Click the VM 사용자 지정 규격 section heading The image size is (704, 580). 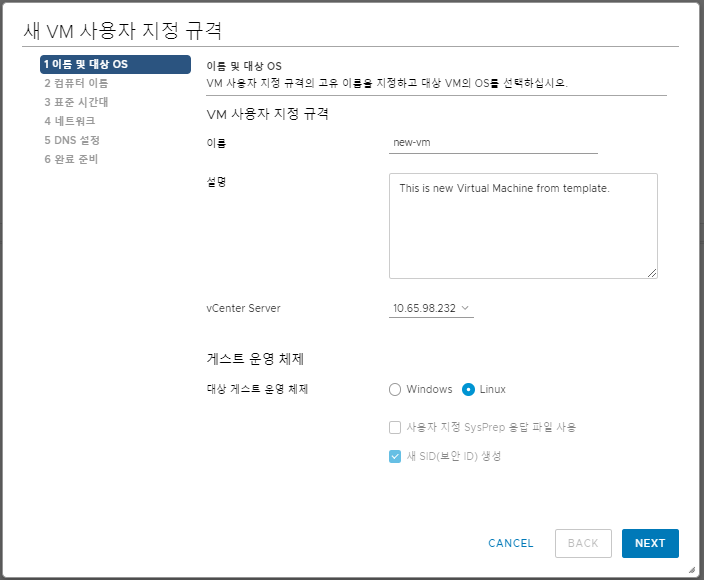[x=268, y=114]
